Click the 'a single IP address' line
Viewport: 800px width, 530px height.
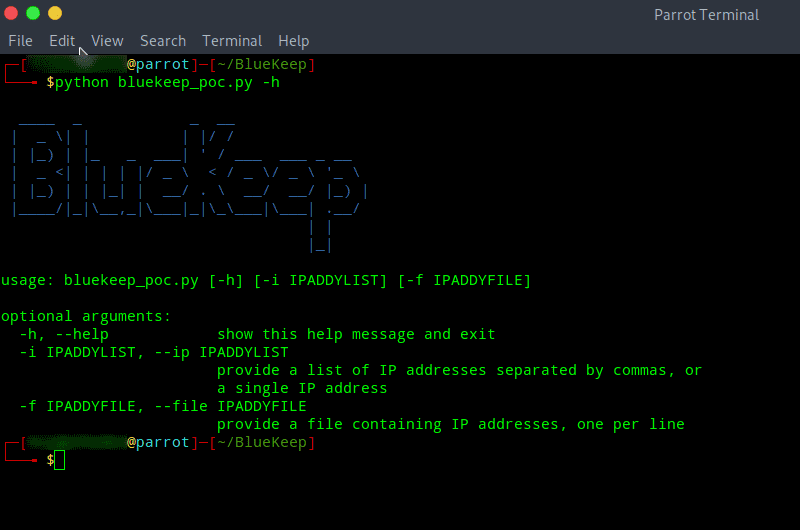click(302, 388)
